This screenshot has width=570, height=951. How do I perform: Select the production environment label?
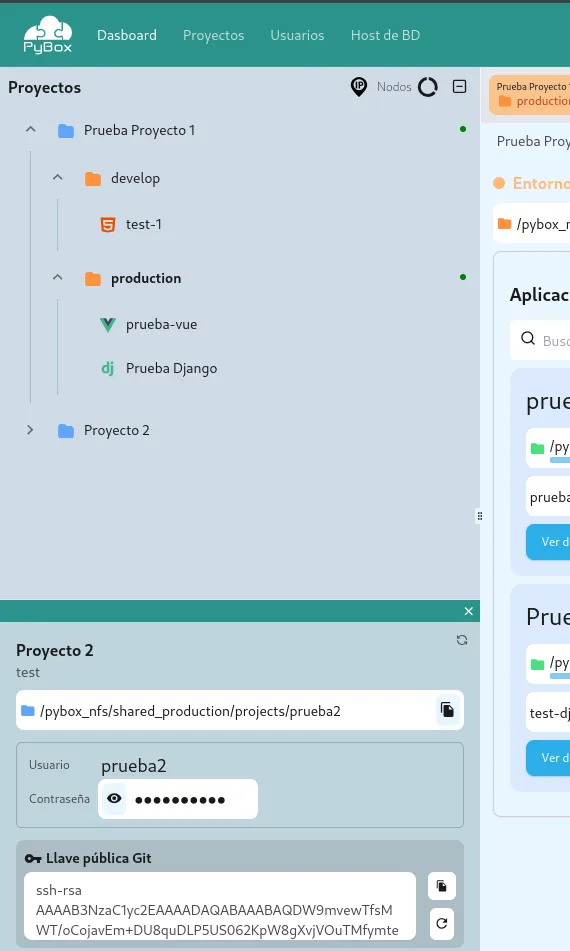click(146, 278)
